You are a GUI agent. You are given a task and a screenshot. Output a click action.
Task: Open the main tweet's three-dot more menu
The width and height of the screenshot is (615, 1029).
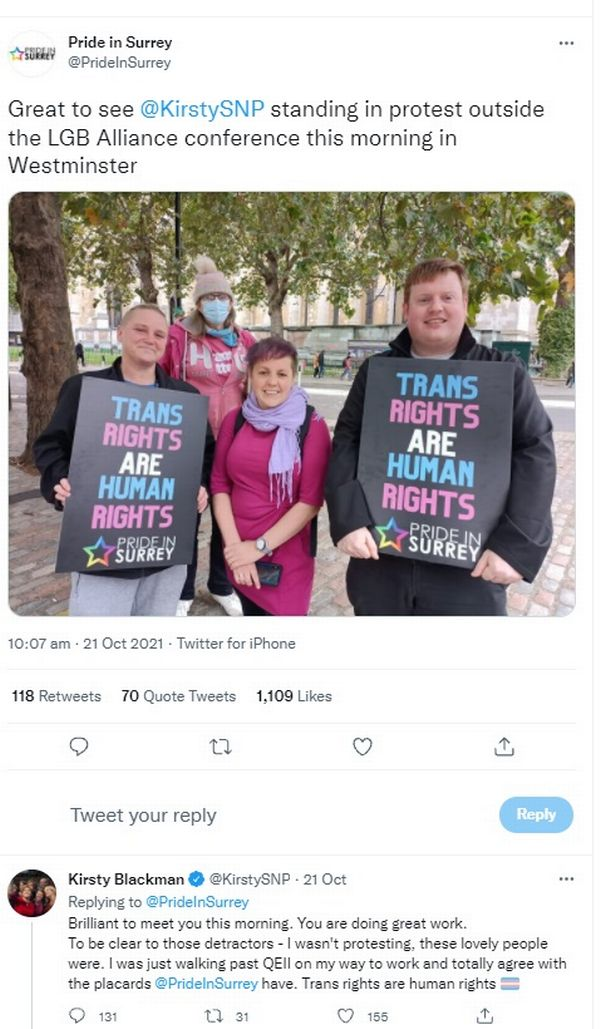pyautogui.click(x=566, y=43)
